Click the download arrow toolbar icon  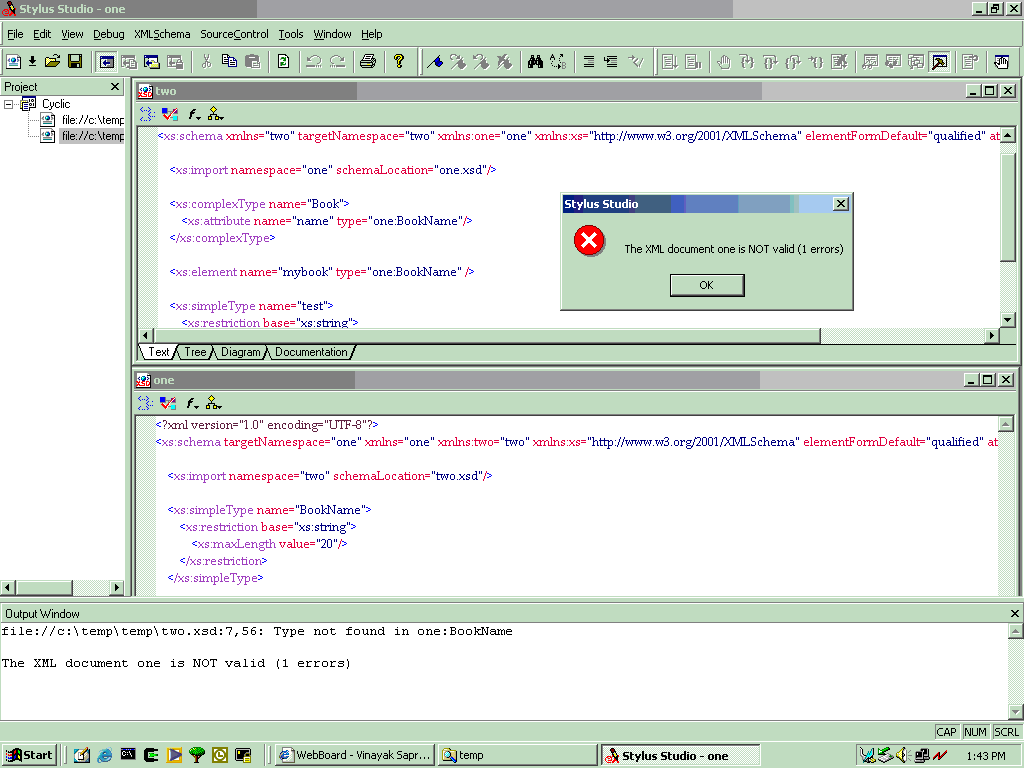coord(32,61)
